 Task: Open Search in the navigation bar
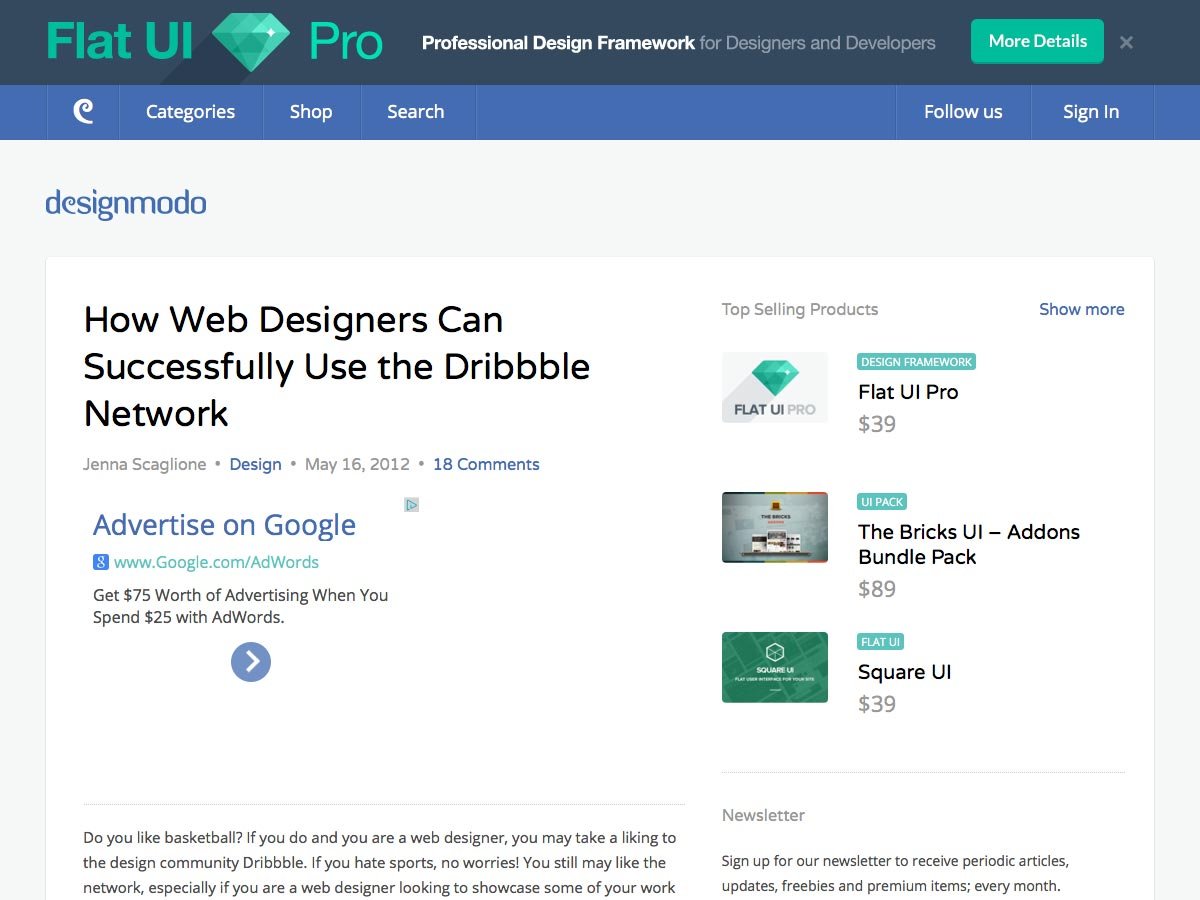click(416, 112)
